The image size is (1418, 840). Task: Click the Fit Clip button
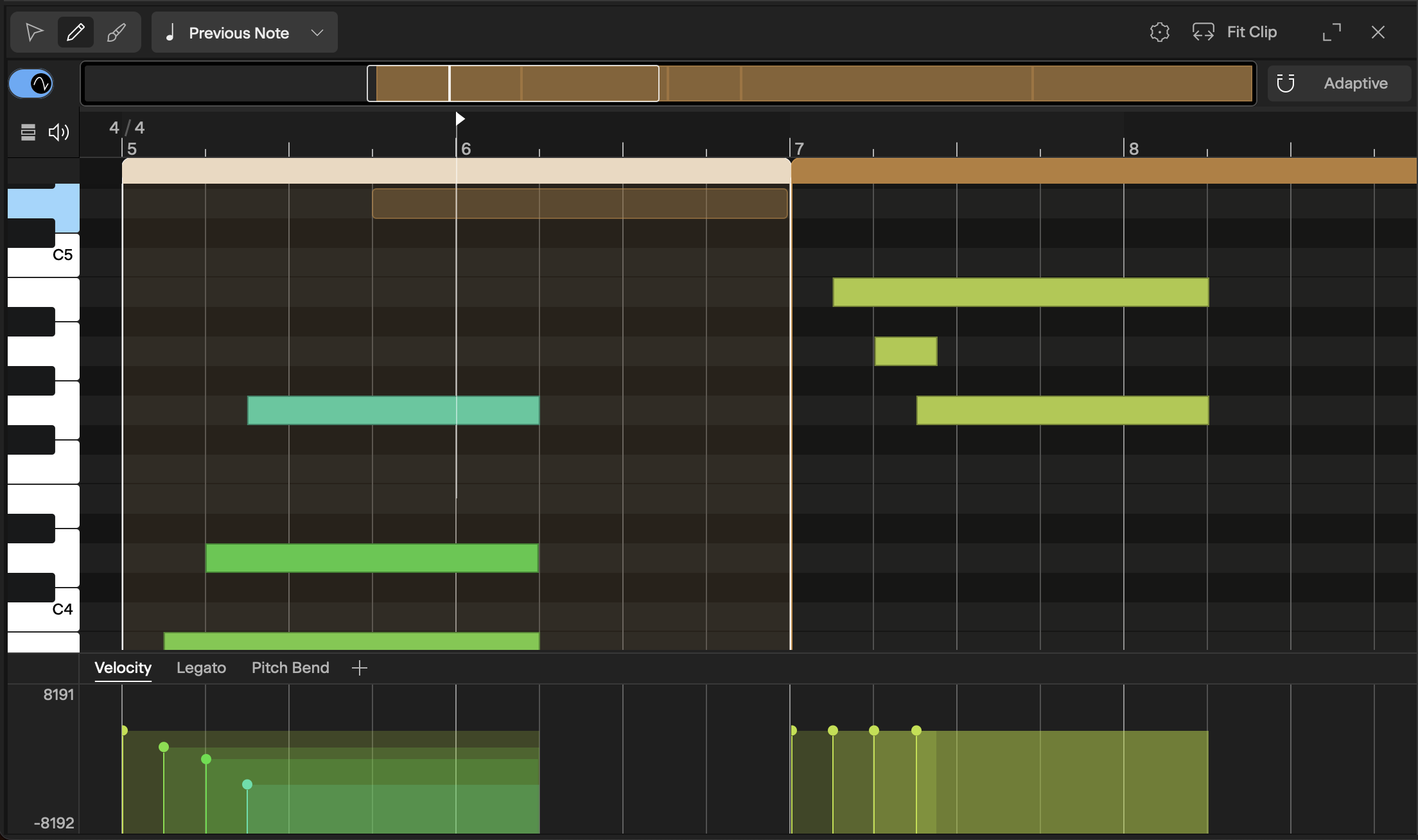point(1234,32)
